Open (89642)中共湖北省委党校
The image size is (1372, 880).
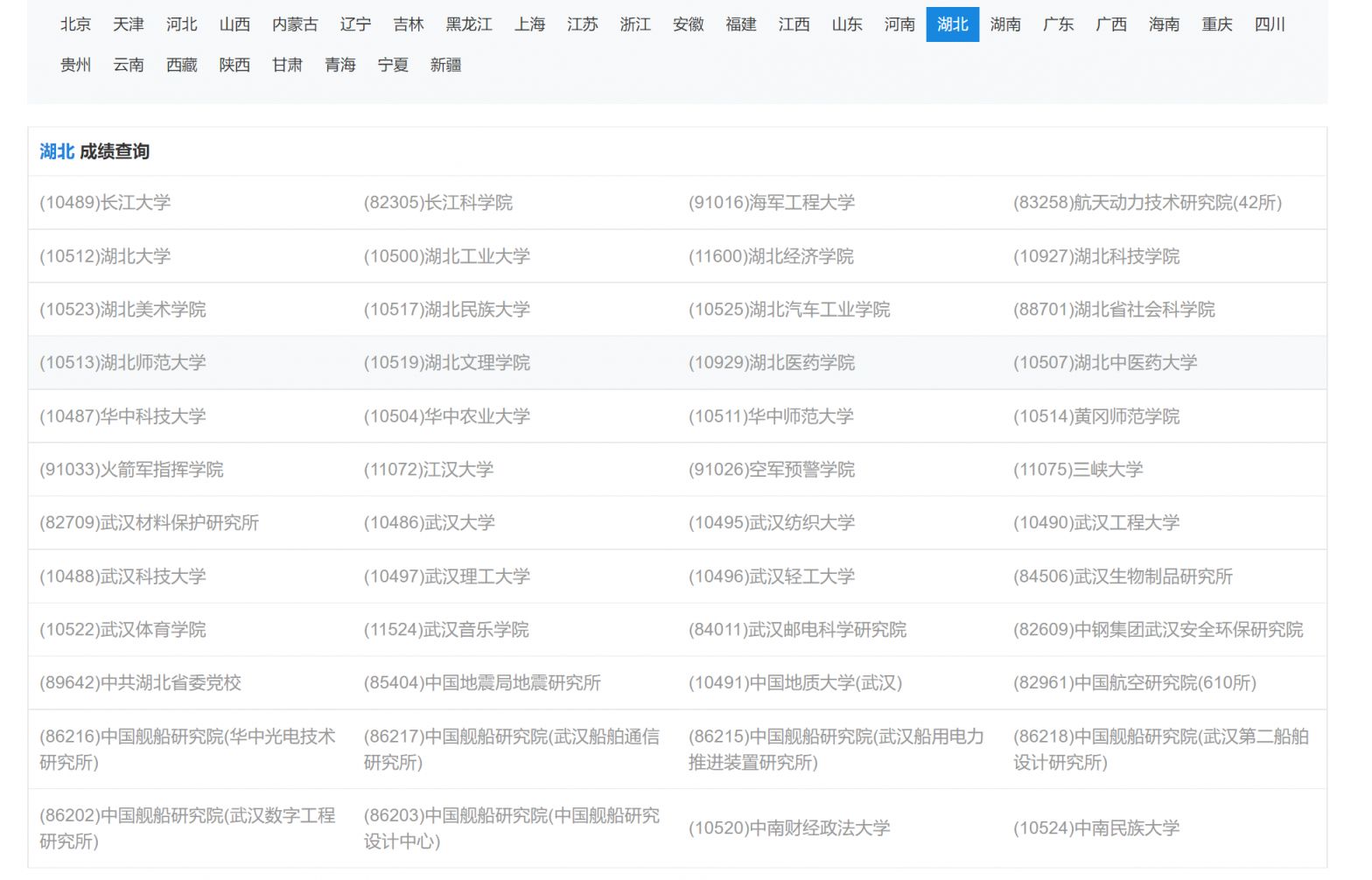(x=140, y=683)
